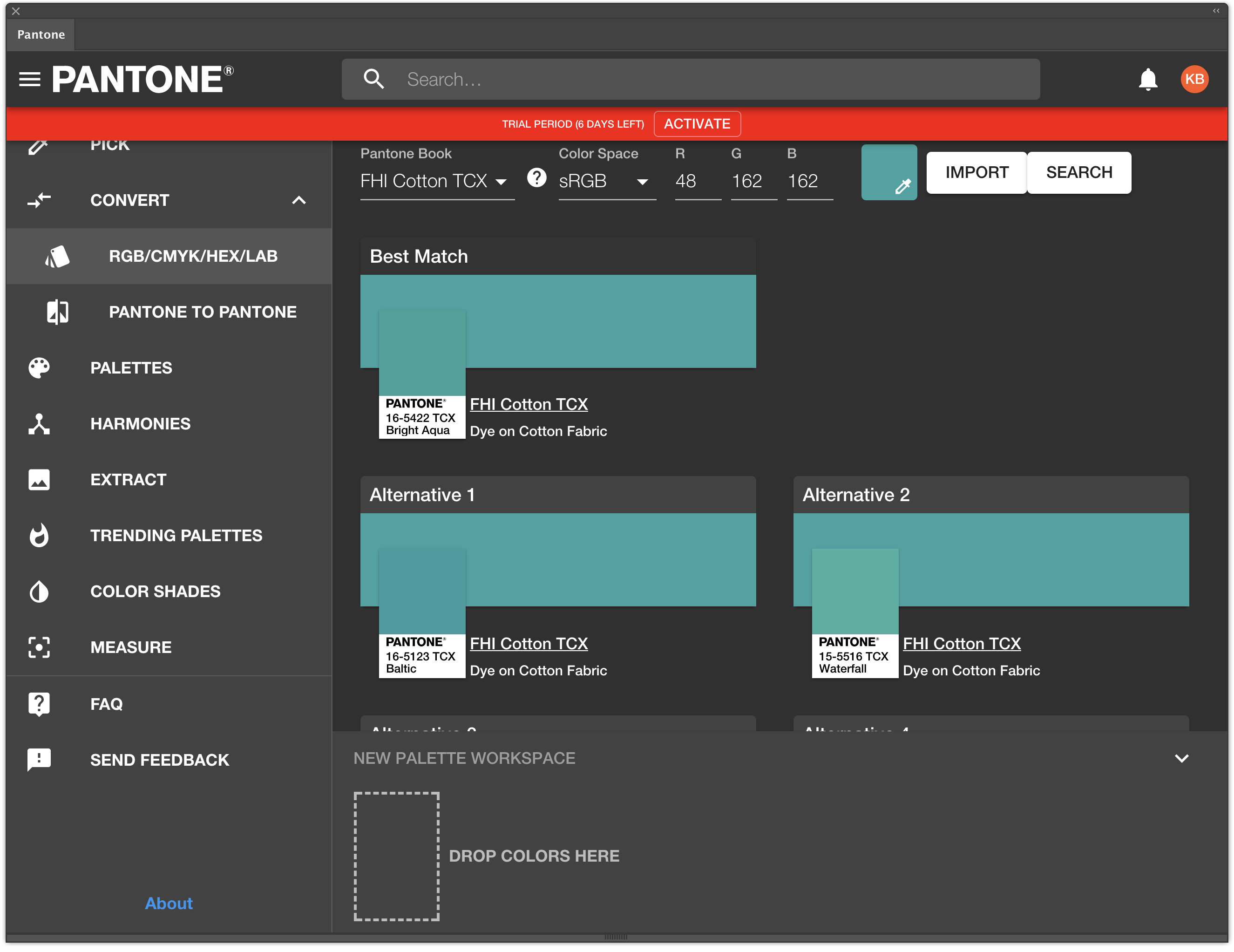1234x952 pixels.
Task: Click the bottom panel resize grip
Action: point(616,937)
